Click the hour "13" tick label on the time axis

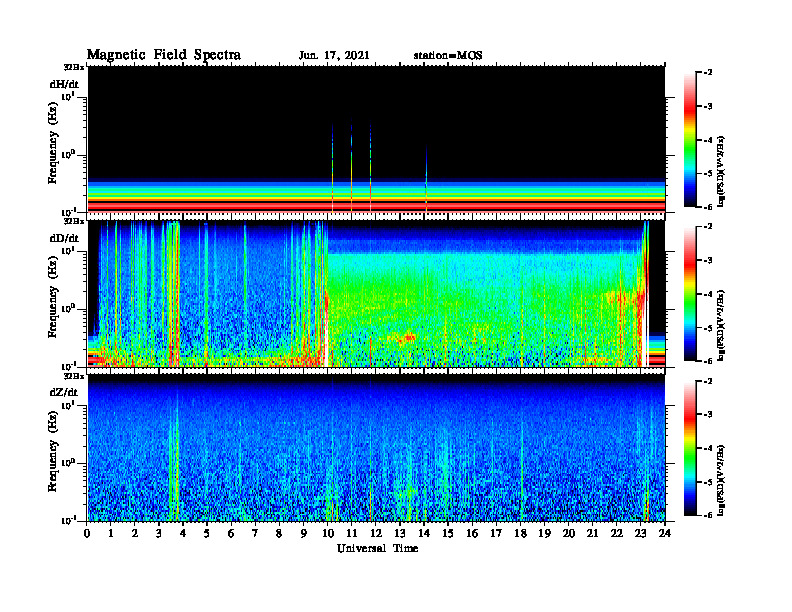(x=400, y=533)
